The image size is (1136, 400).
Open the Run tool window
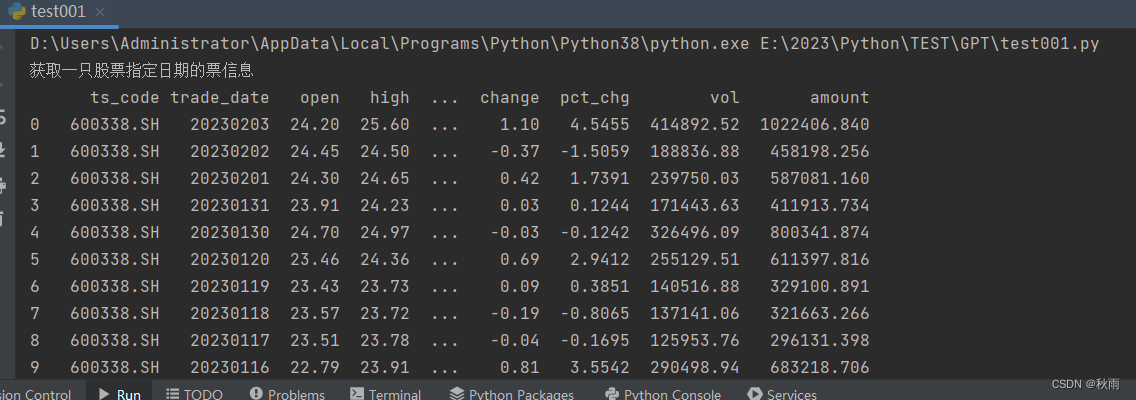coord(119,393)
